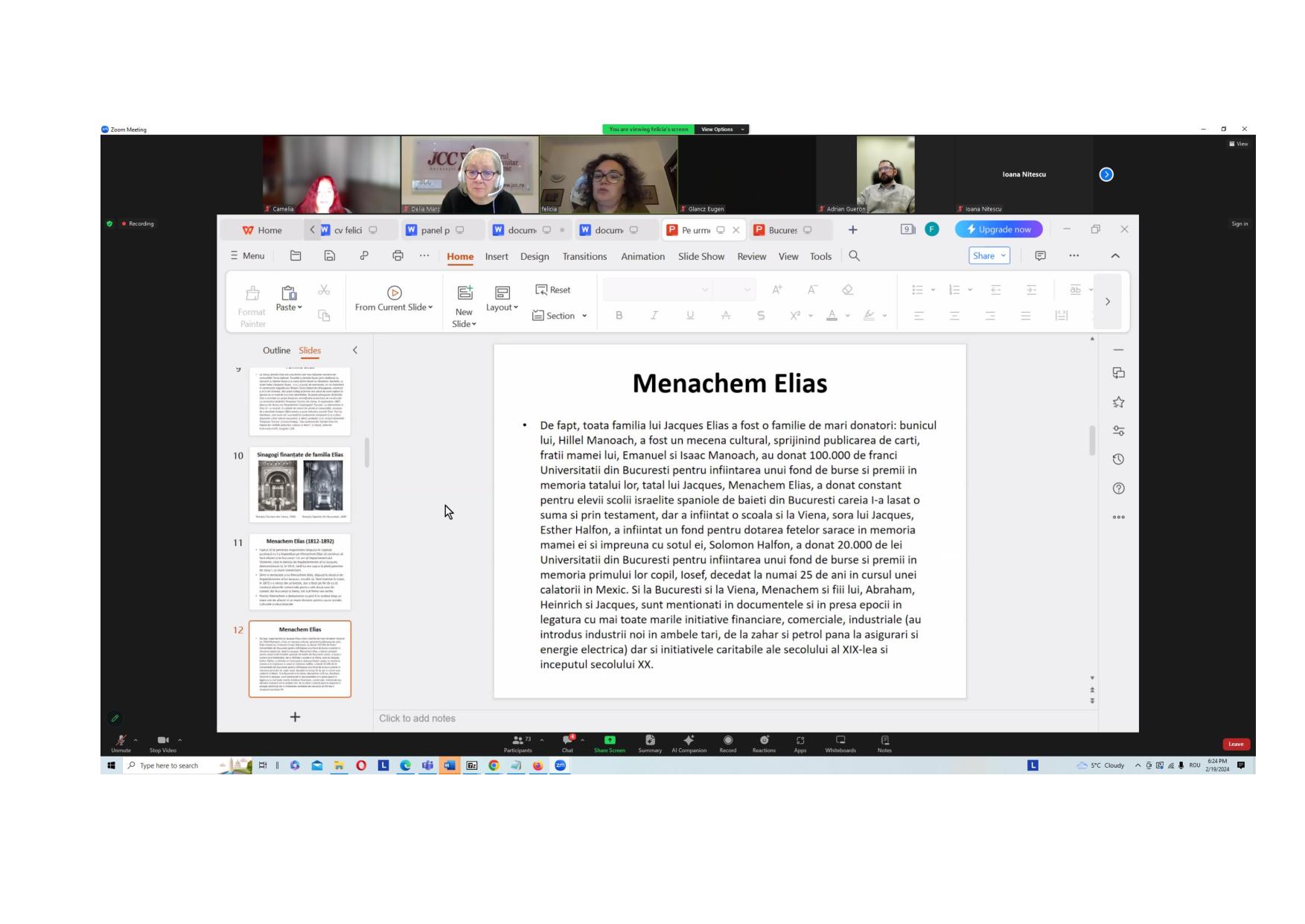Click the Save icon in toolbar
The height and width of the screenshot is (924, 1305).
pyautogui.click(x=330, y=256)
